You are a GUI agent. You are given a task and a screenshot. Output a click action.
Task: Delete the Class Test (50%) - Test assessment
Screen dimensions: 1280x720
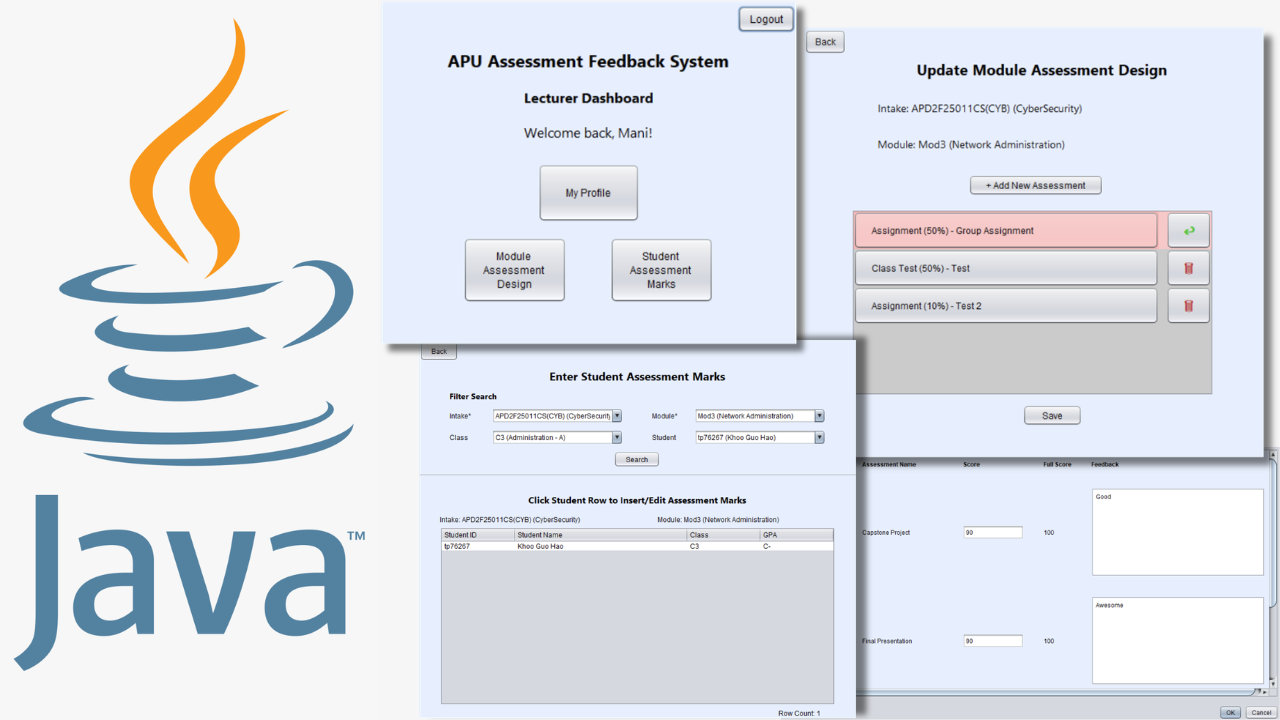point(1189,268)
